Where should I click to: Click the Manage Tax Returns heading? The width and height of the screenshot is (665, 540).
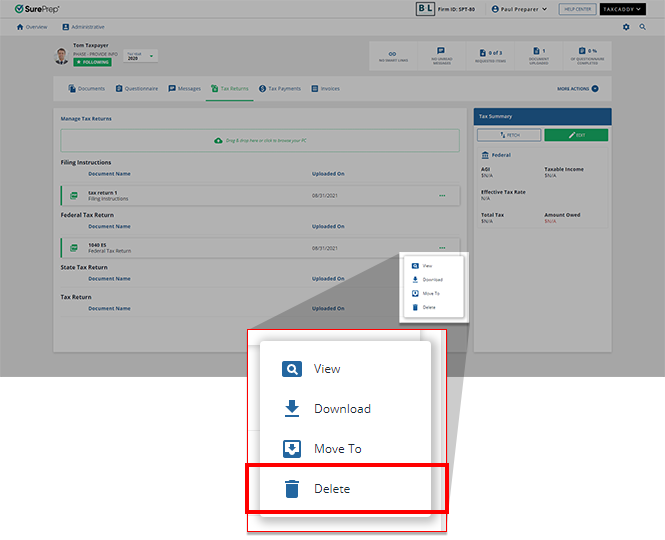coord(86,119)
